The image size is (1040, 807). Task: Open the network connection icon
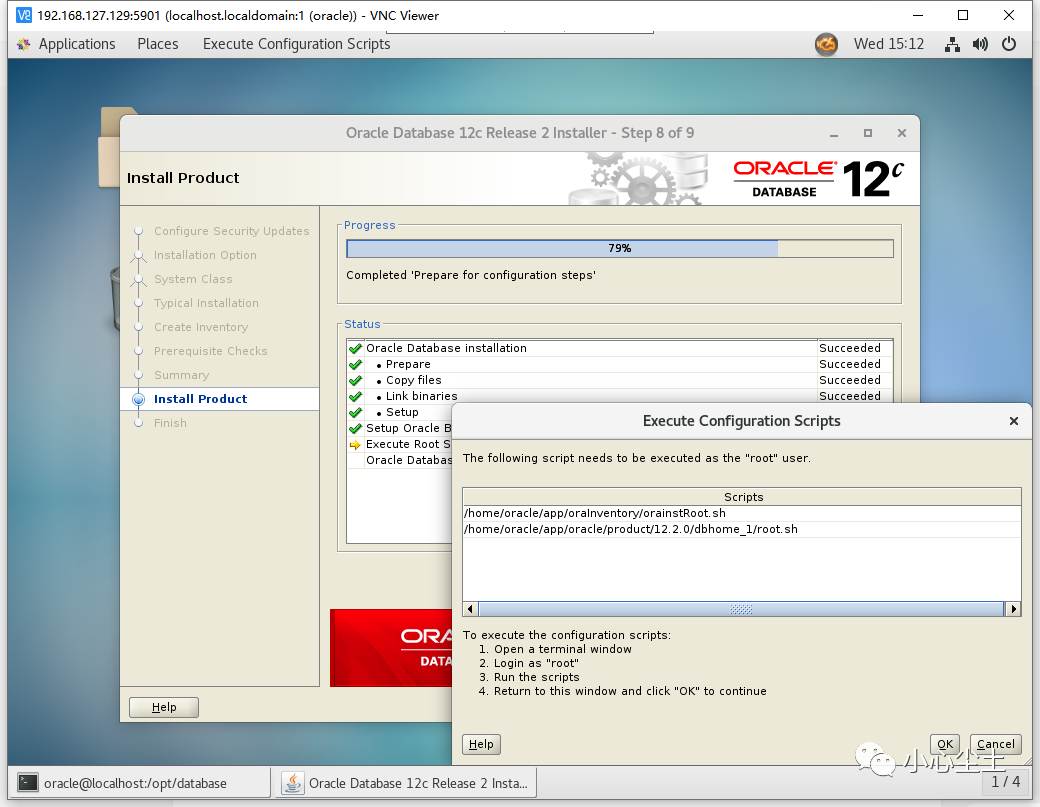(952, 44)
